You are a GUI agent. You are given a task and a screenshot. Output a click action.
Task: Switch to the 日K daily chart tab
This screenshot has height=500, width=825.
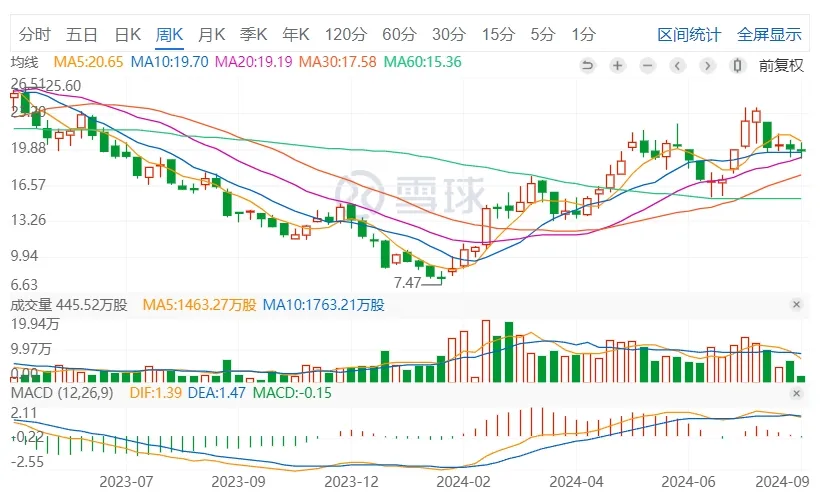(127, 34)
